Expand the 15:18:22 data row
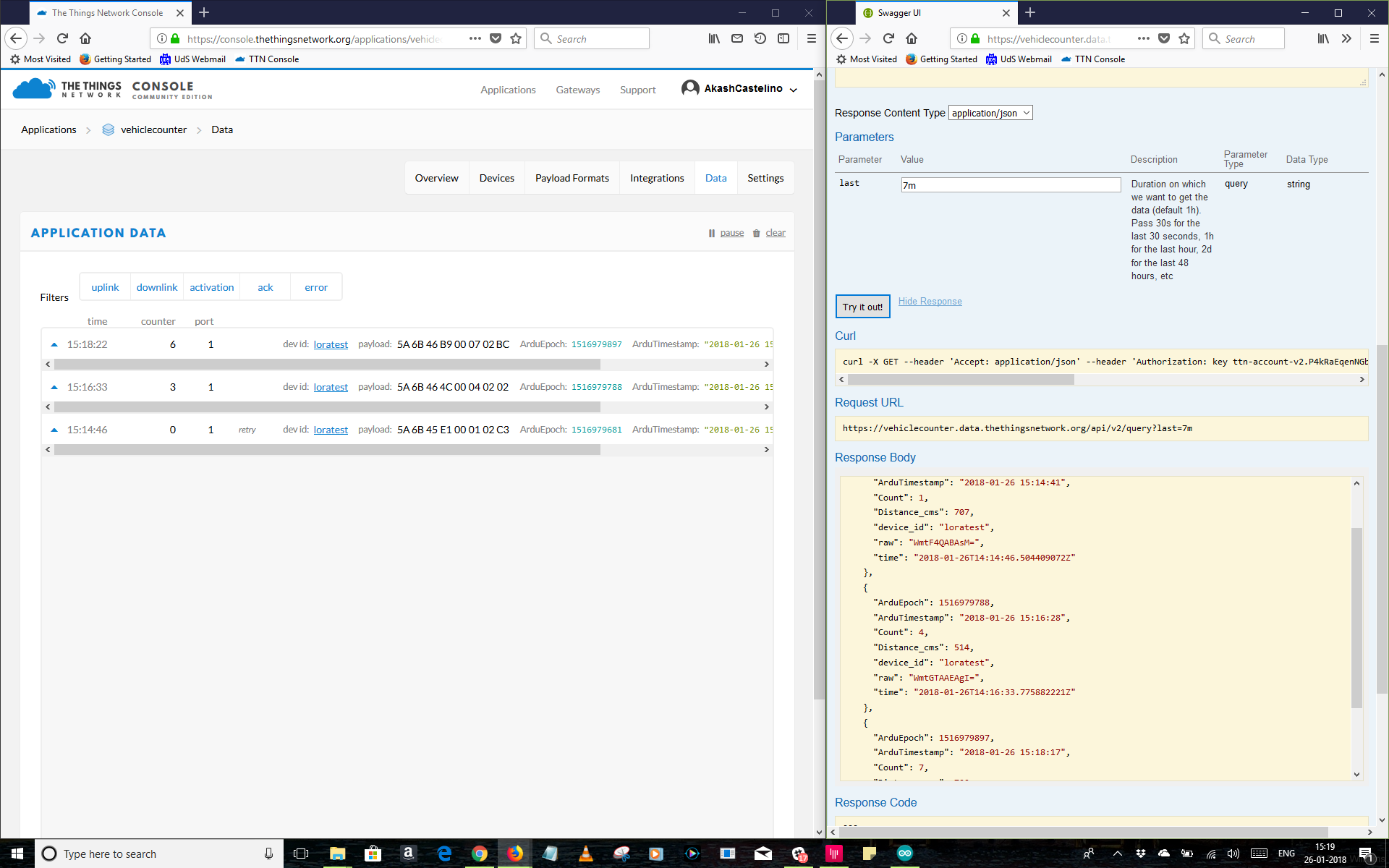The height and width of the screenshot is (868, 1389). 54,344
